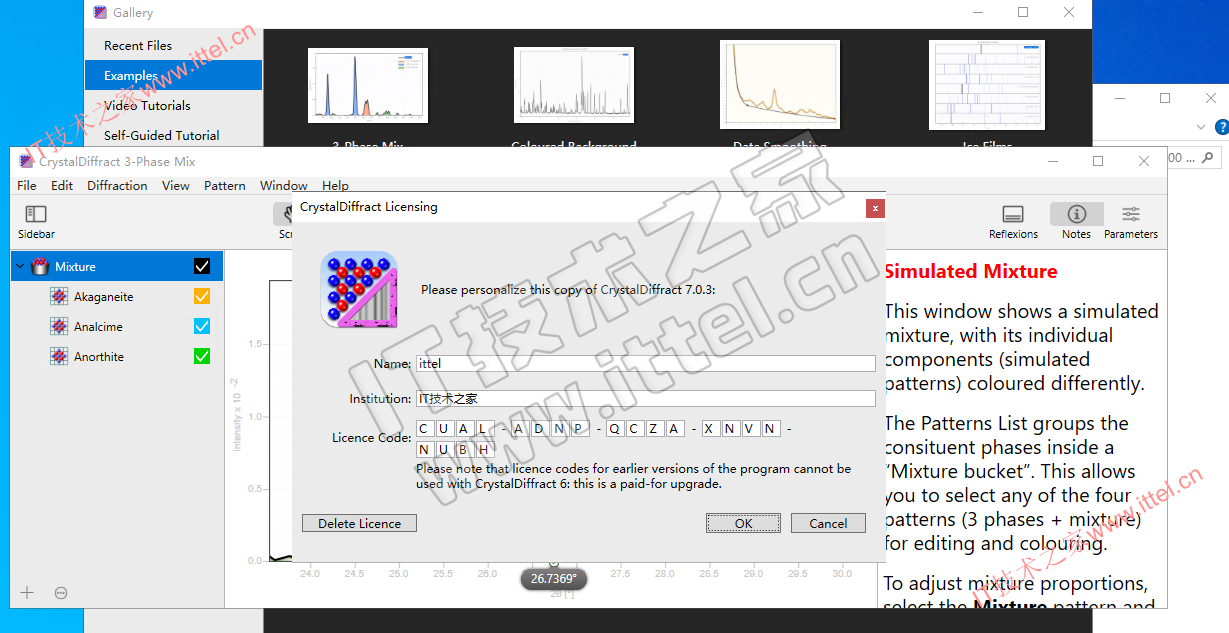Click the first licence code box 'C'
Image resolution: width=1229 pixels, height=633 pixels.
point(424,428)
